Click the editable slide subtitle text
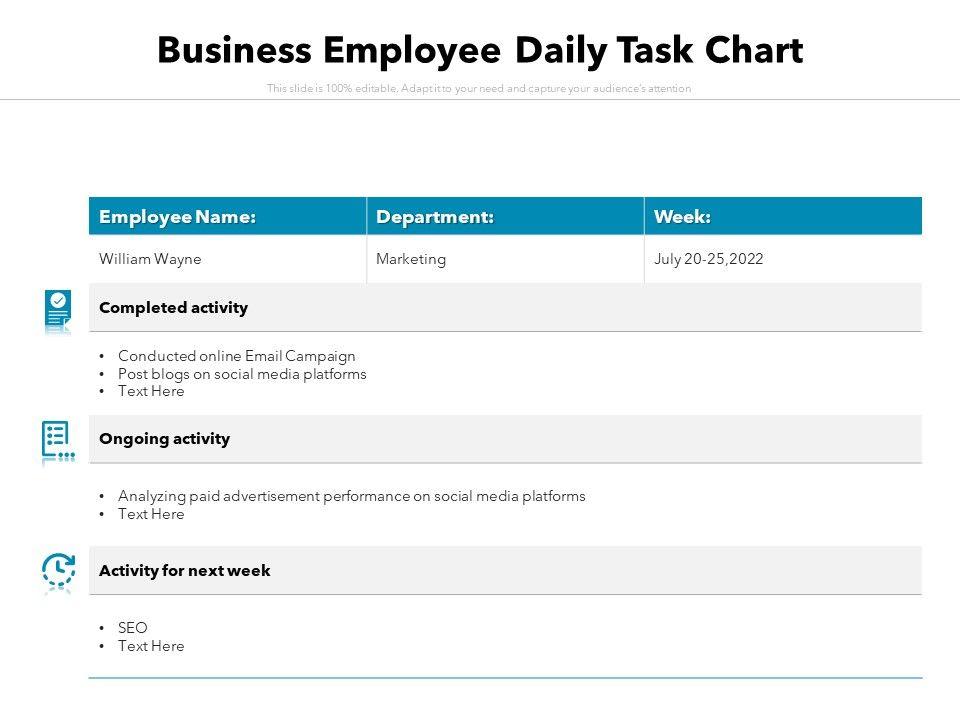 479,89
